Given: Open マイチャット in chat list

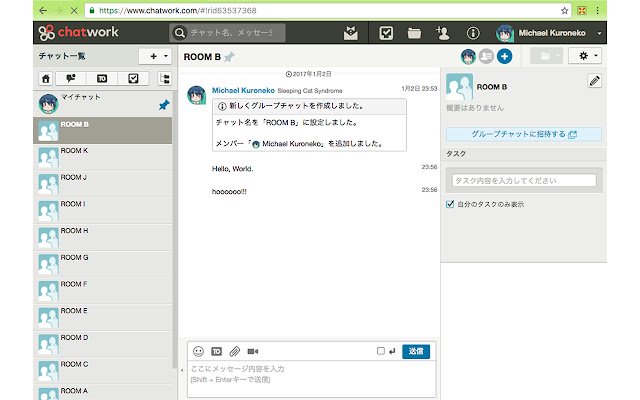Looking at the screenshot, I should click(102, 104).
